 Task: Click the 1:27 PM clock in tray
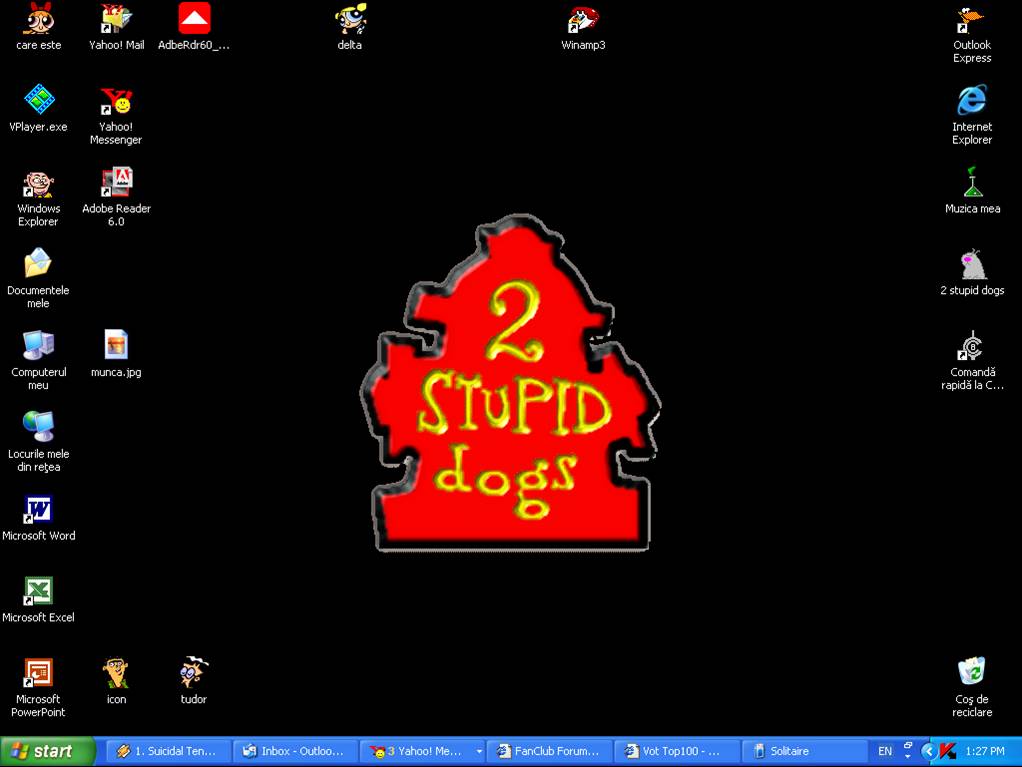click(x=986, y=751)
